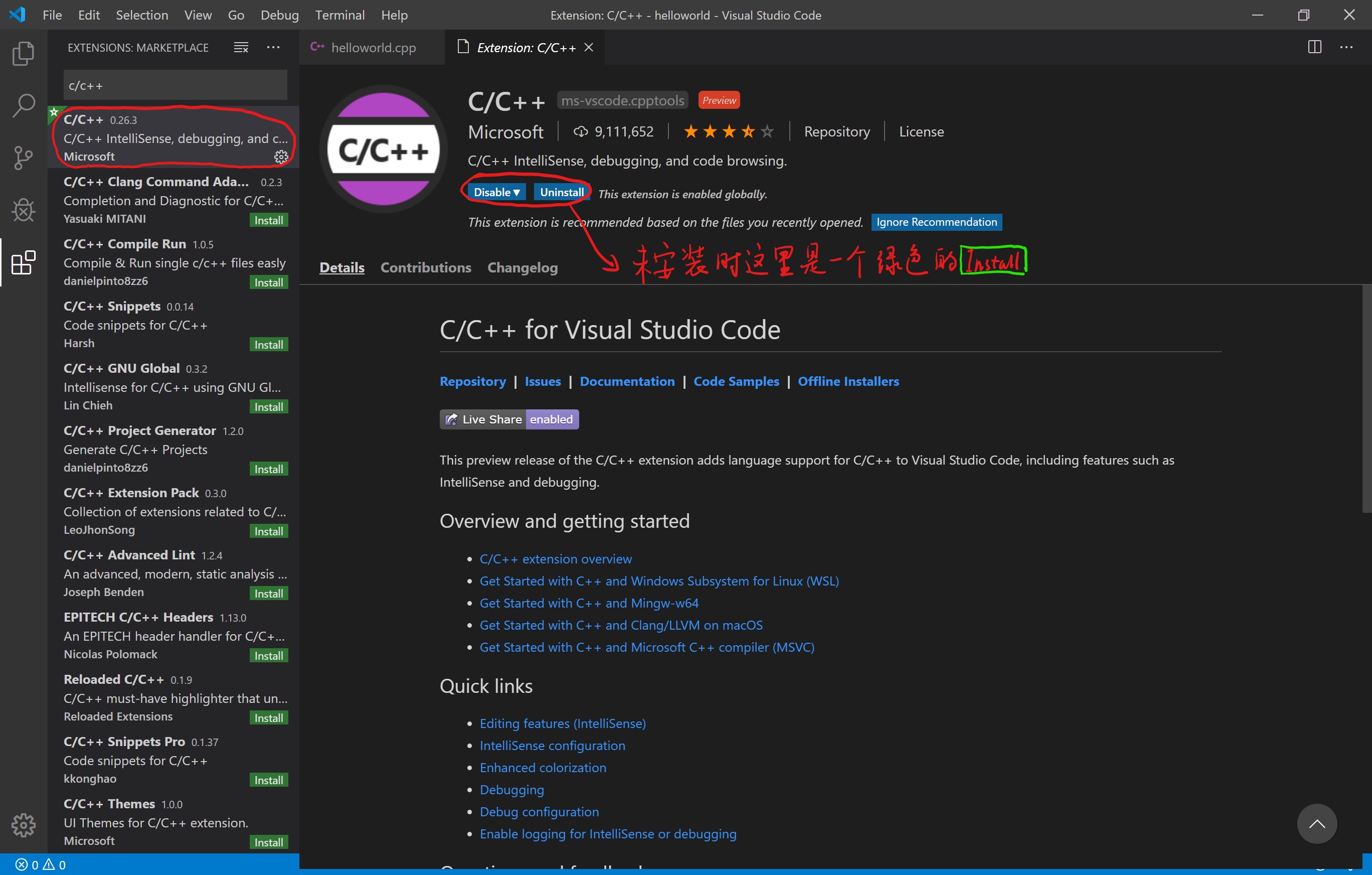Click the Extensions view icon

[x=24, y=263]
